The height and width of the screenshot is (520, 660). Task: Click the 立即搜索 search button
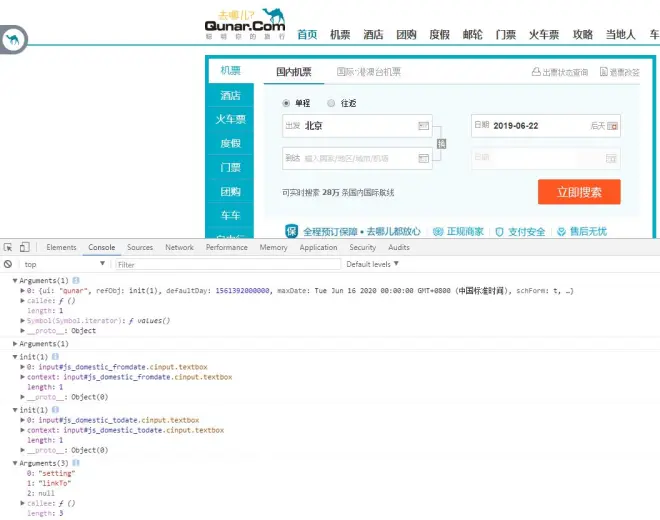click(578, 192)
